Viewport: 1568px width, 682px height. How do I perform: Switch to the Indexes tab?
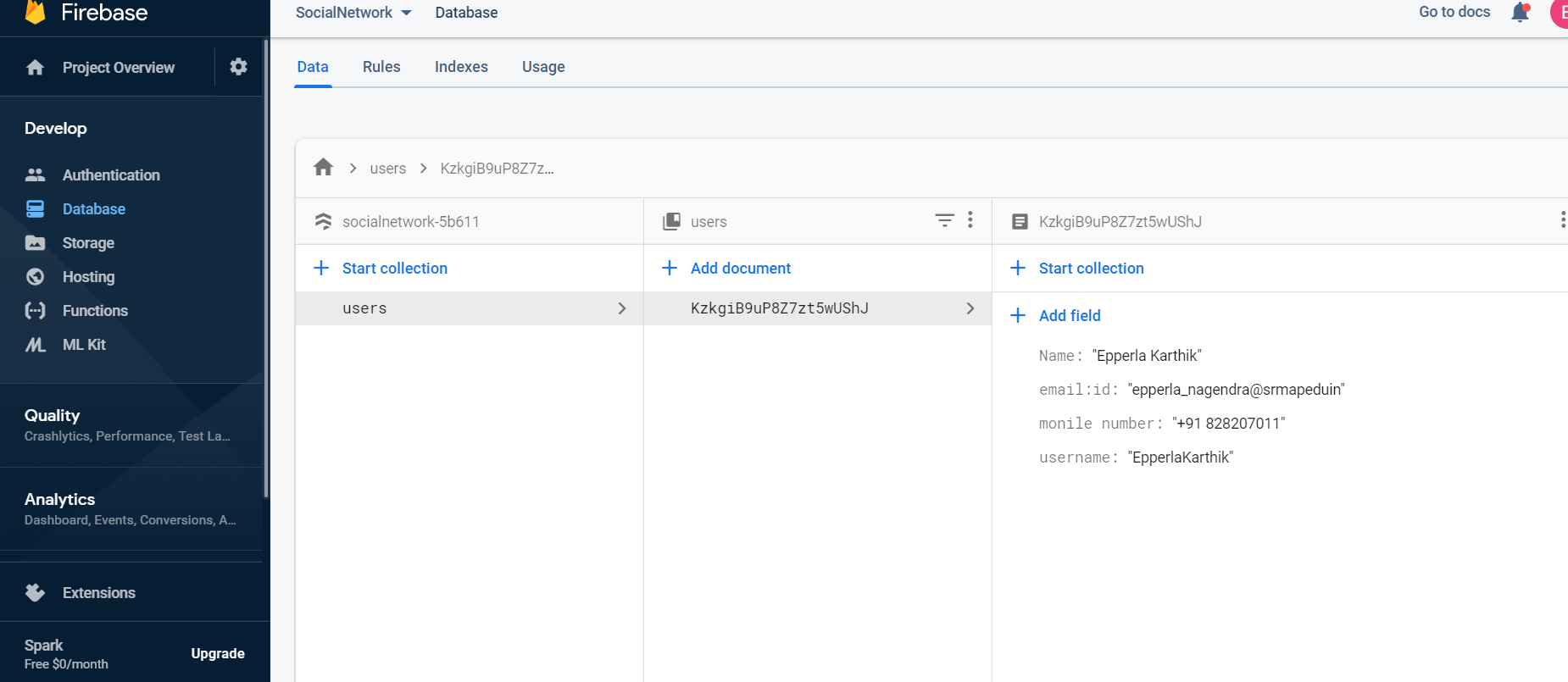461,67
